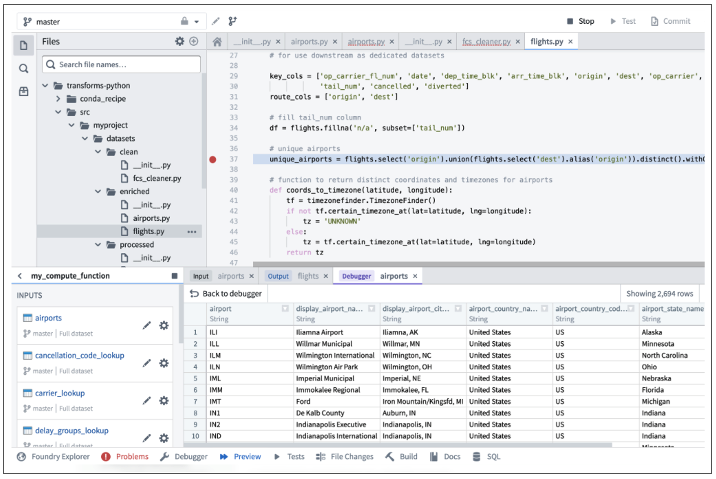Open Files panel settings gear

click(x=180, y=42)
